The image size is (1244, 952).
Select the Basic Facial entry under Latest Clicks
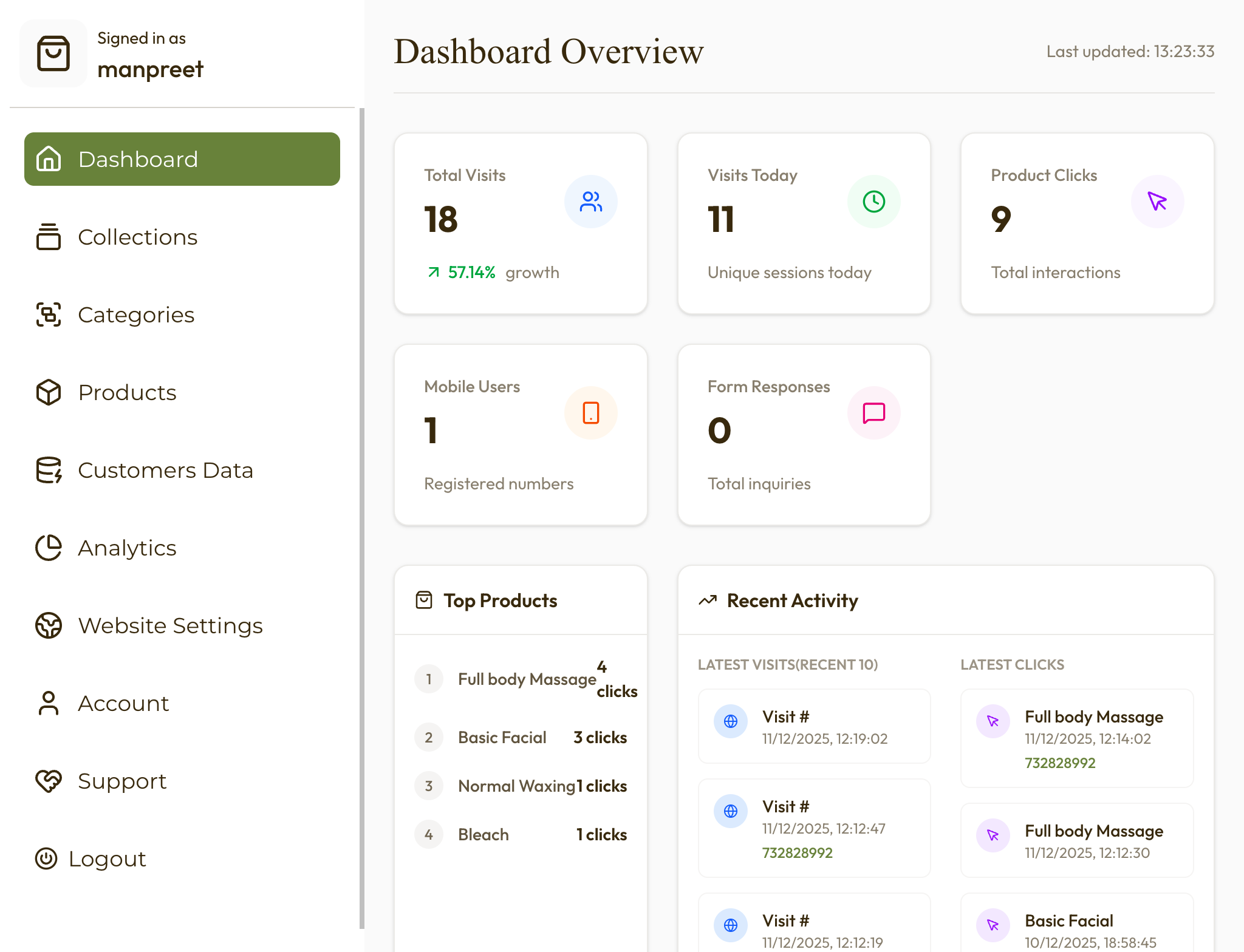1068,920
